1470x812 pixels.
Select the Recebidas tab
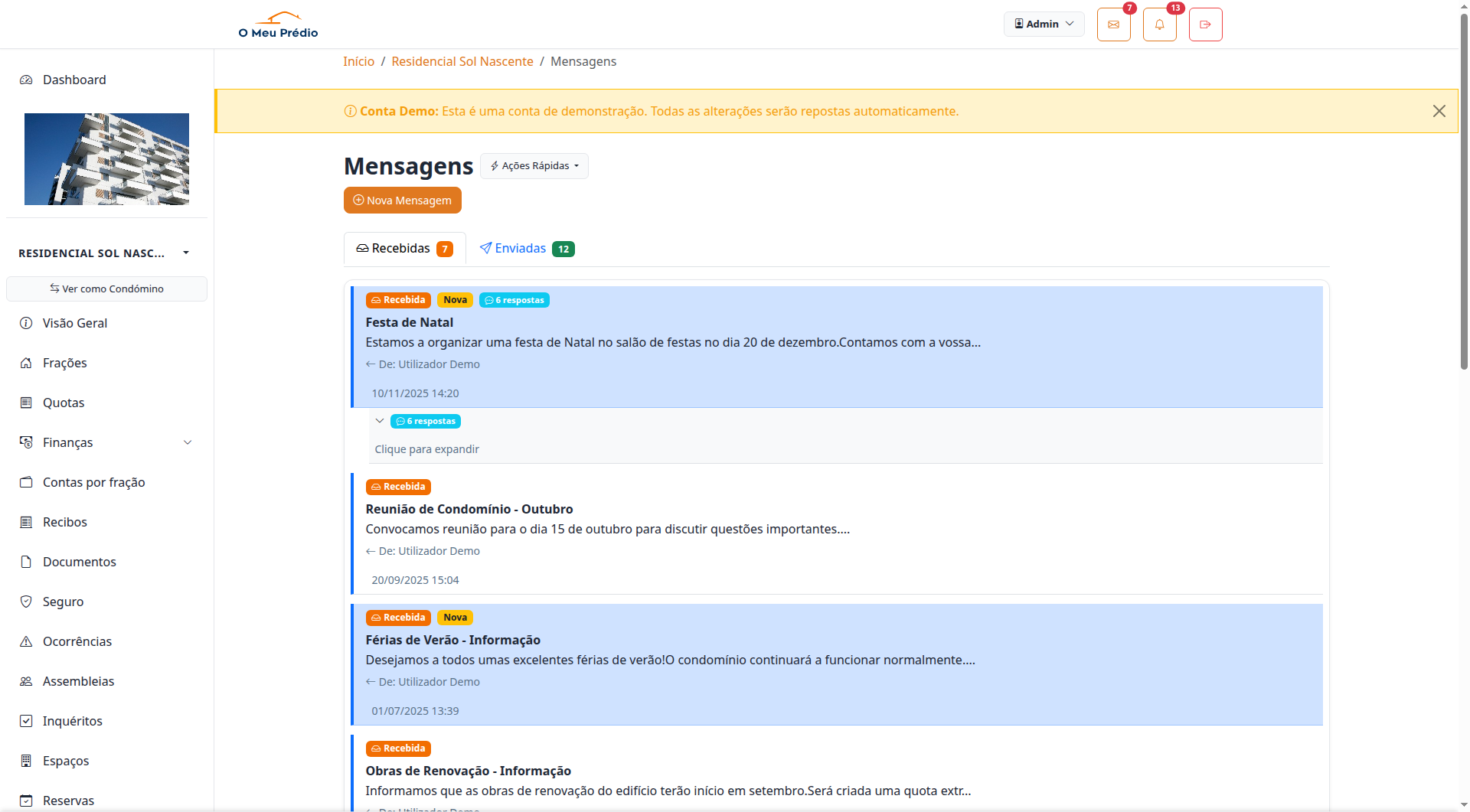(x=404, y=249)
